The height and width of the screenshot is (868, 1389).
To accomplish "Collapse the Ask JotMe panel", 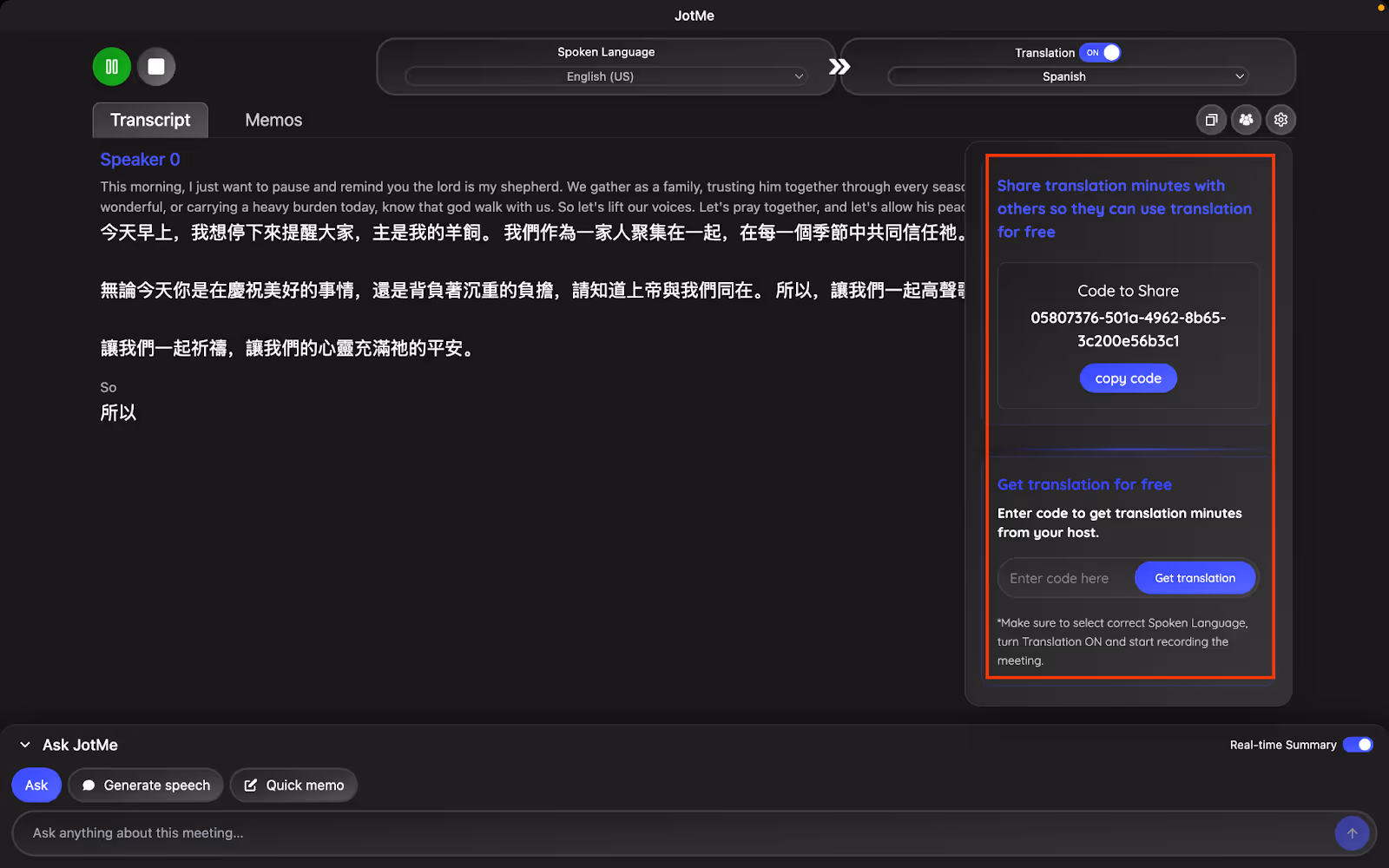I will [23, 744].
